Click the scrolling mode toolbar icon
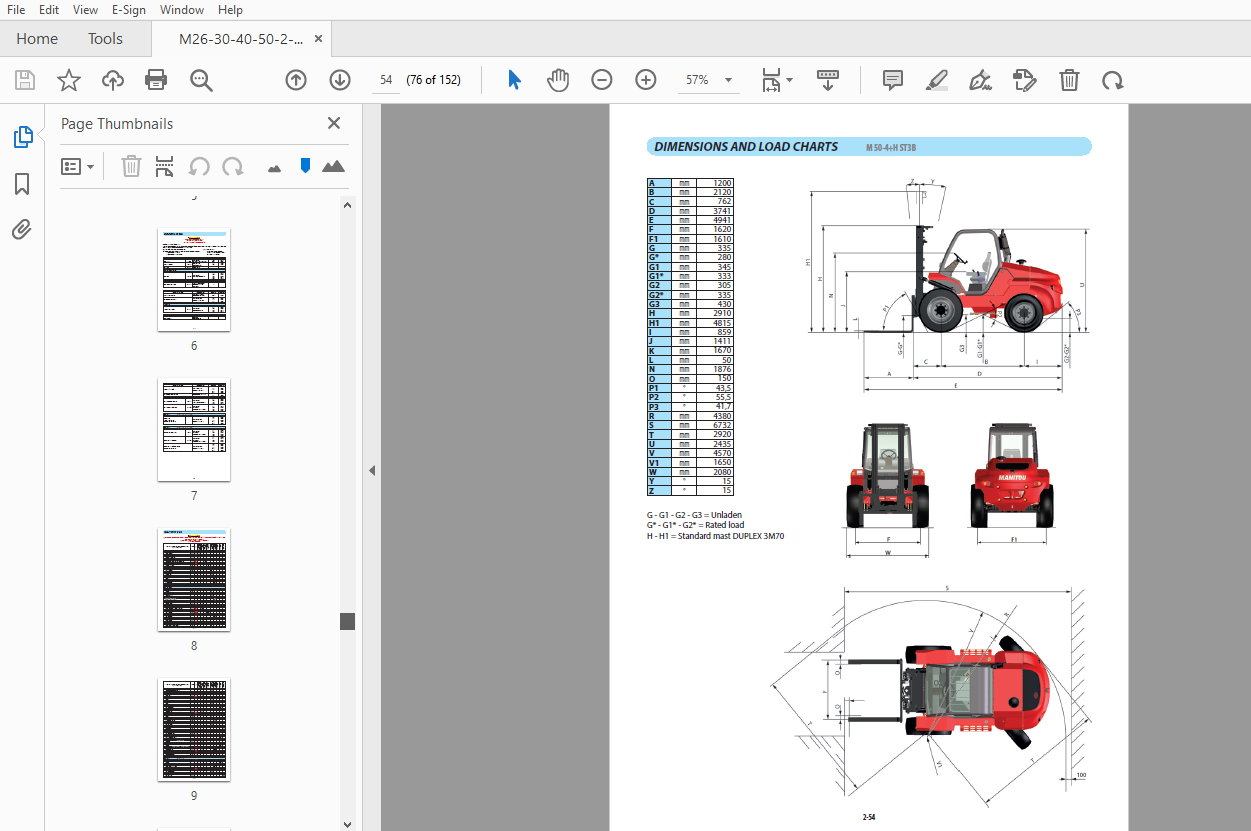1251x831 pixels. click(x=828, y=80)
